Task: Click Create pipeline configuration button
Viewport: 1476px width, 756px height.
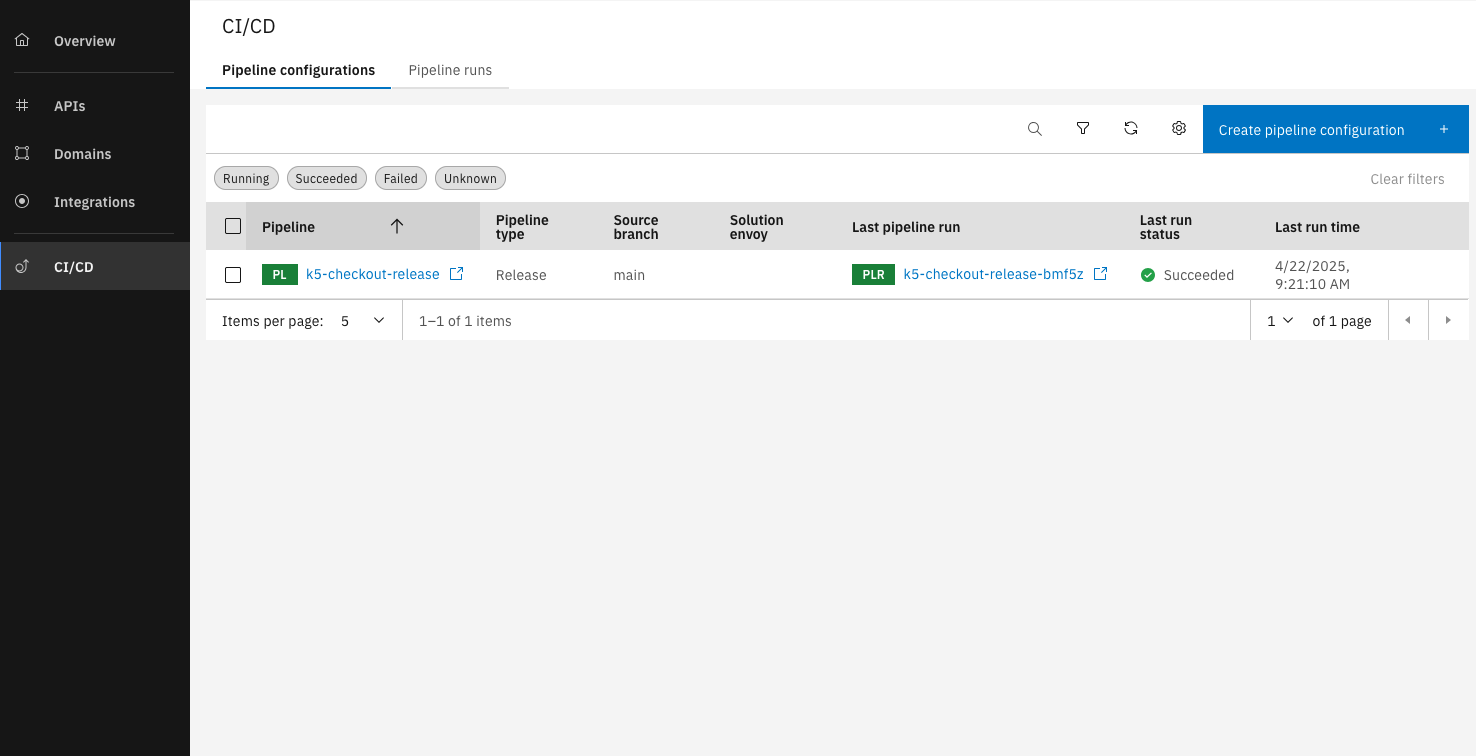Action: pos(1334,130)
